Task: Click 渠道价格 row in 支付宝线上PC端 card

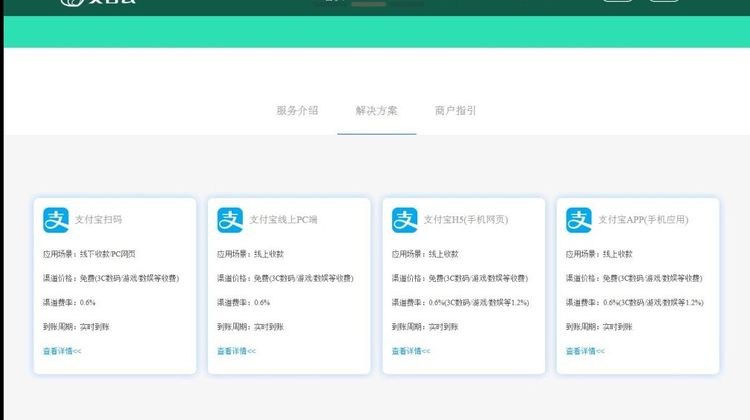Action: 286,278
